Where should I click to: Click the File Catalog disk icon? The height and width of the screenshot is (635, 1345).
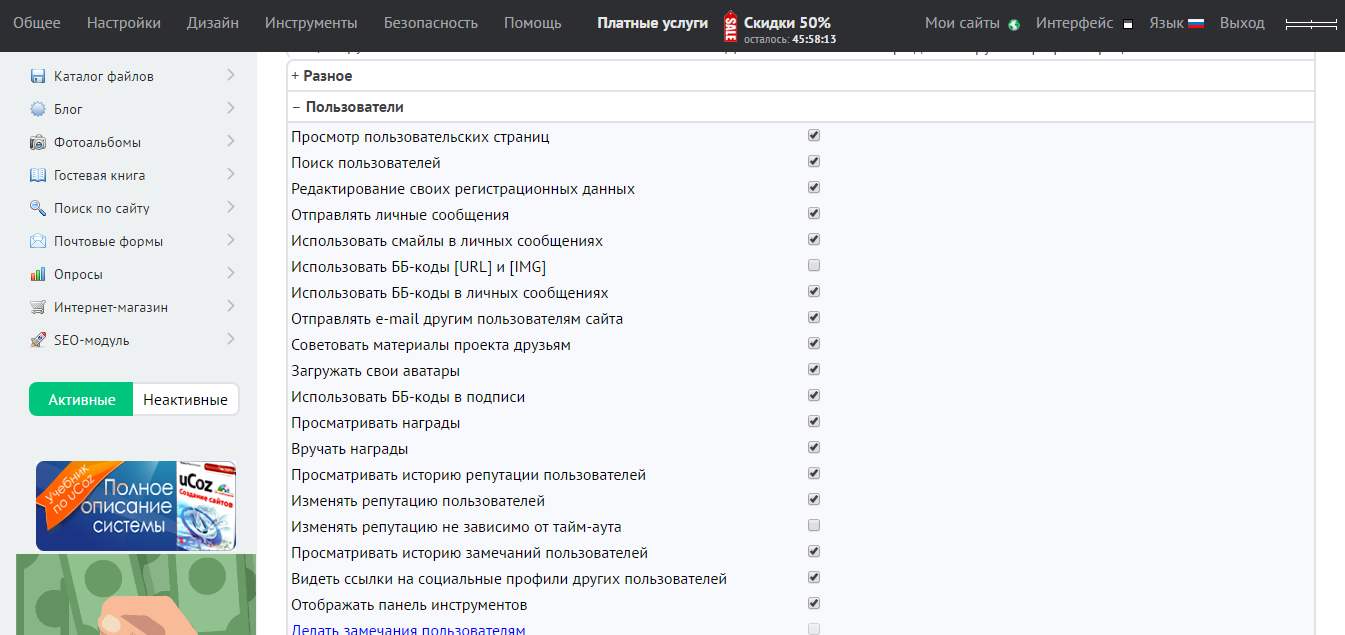[x=38, y=76]
